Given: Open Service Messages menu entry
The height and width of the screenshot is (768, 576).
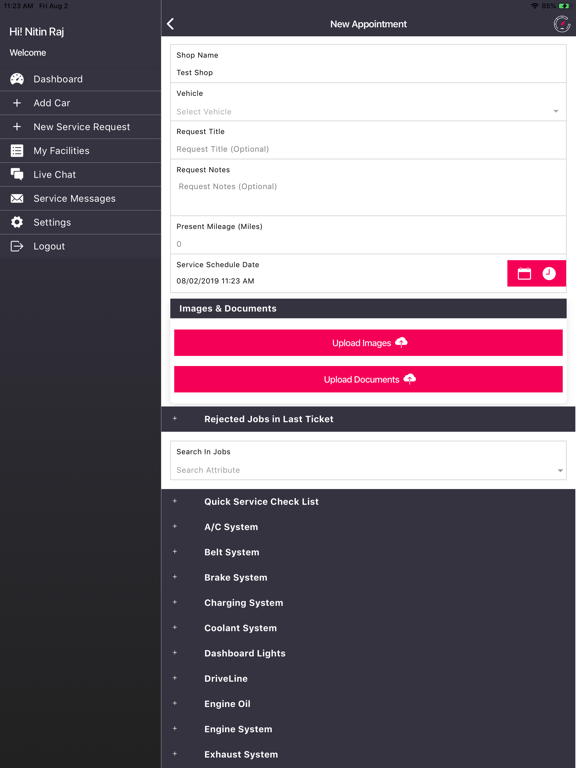Looking at the screenshot, I should click(80, 198).
